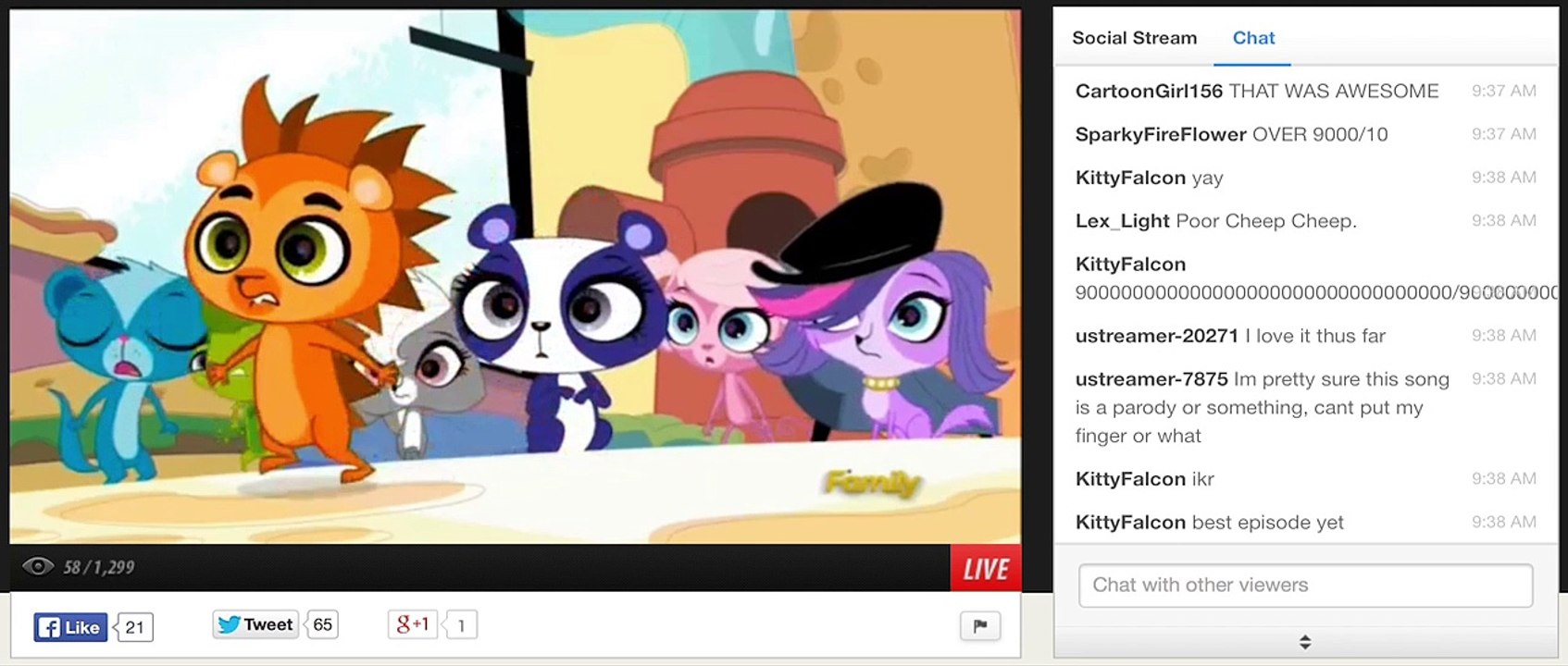
Task: Select the Chat tab
Action: pos(1253,38)
